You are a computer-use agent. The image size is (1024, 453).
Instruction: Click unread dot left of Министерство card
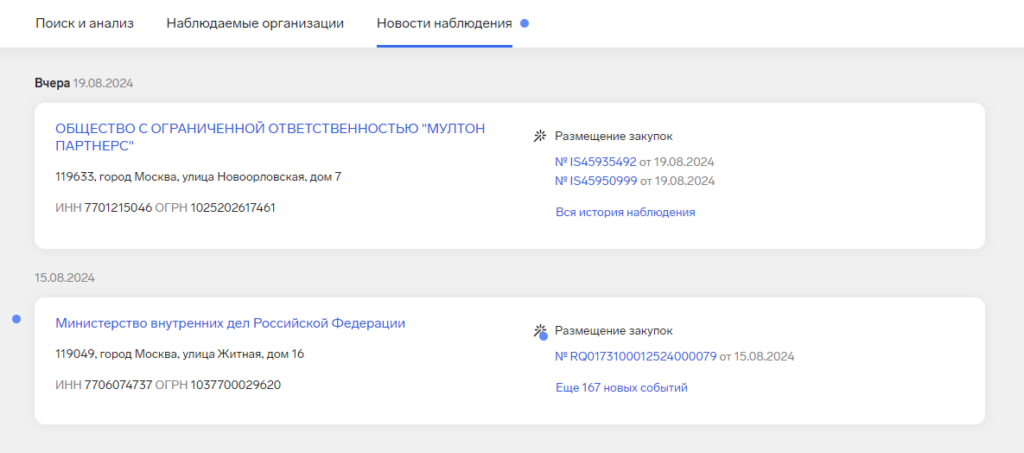point(16,319)
